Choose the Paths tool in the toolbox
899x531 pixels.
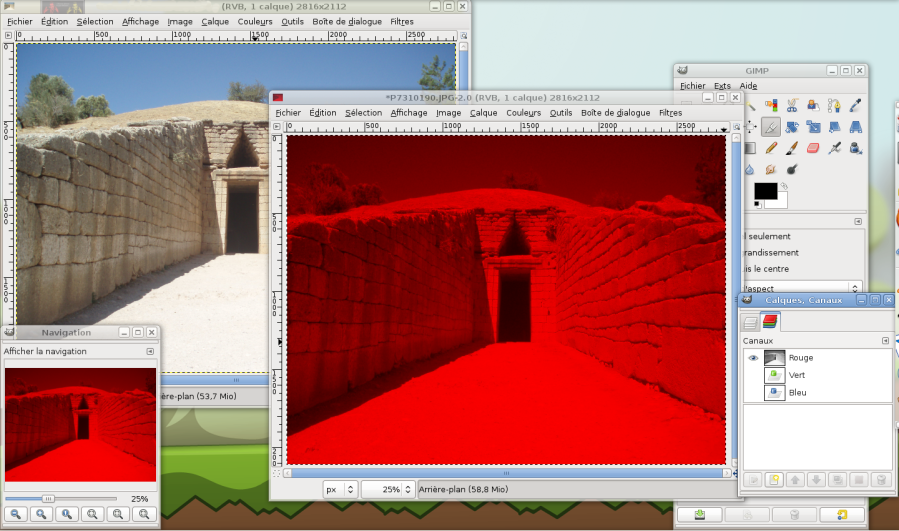(x=834, y=104)
